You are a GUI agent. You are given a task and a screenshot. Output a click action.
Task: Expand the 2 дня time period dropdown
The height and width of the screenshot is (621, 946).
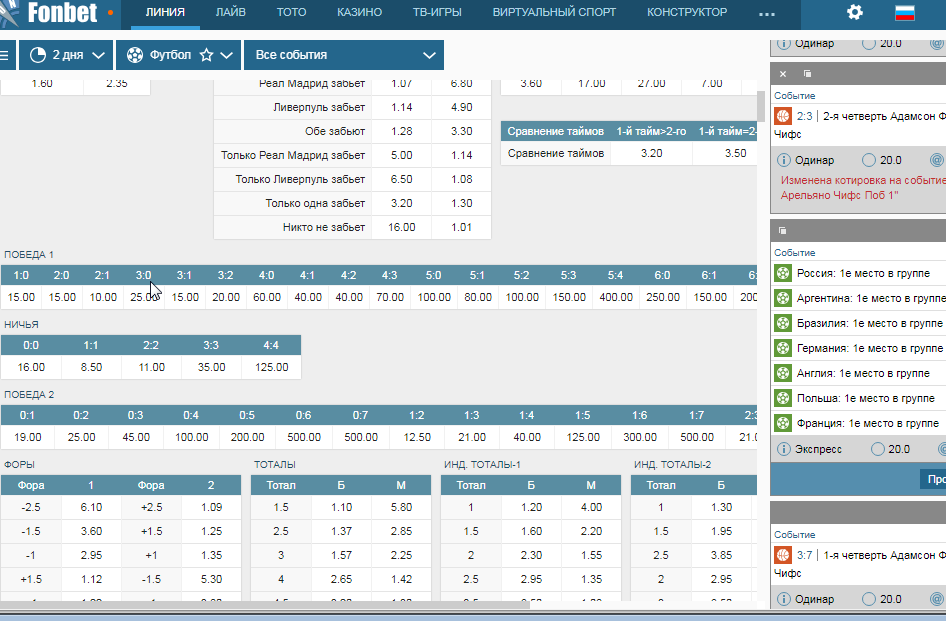[x=65, y=55]
